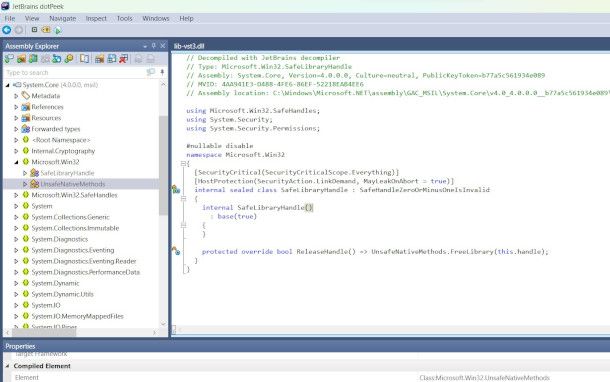Click the Open assembly icon in Assembly Explorer
This screenshot has width=610, height=382.
click(9, 59)
